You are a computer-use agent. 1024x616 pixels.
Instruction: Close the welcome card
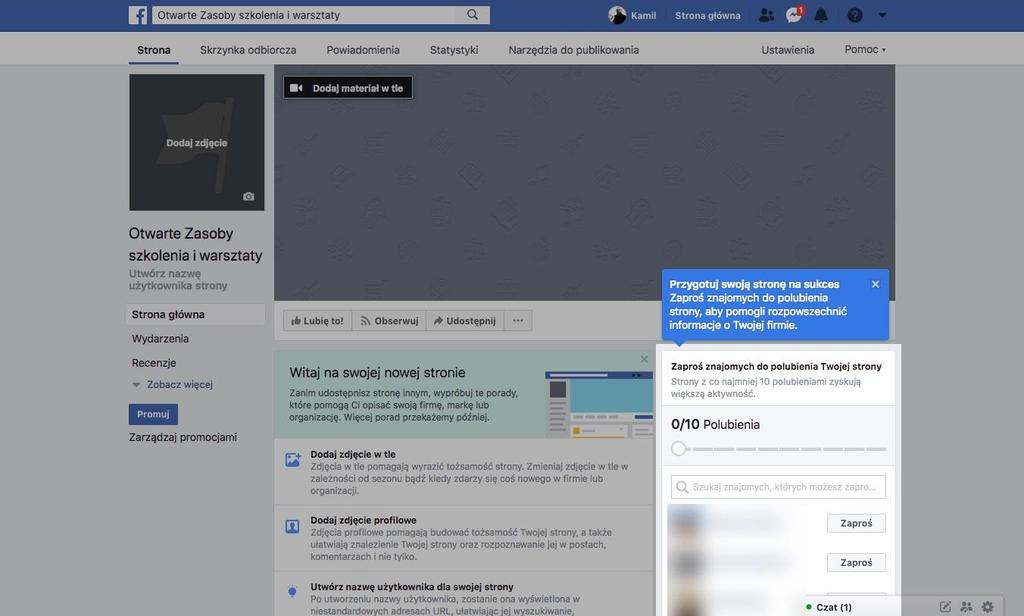click(x=644, y=359)
